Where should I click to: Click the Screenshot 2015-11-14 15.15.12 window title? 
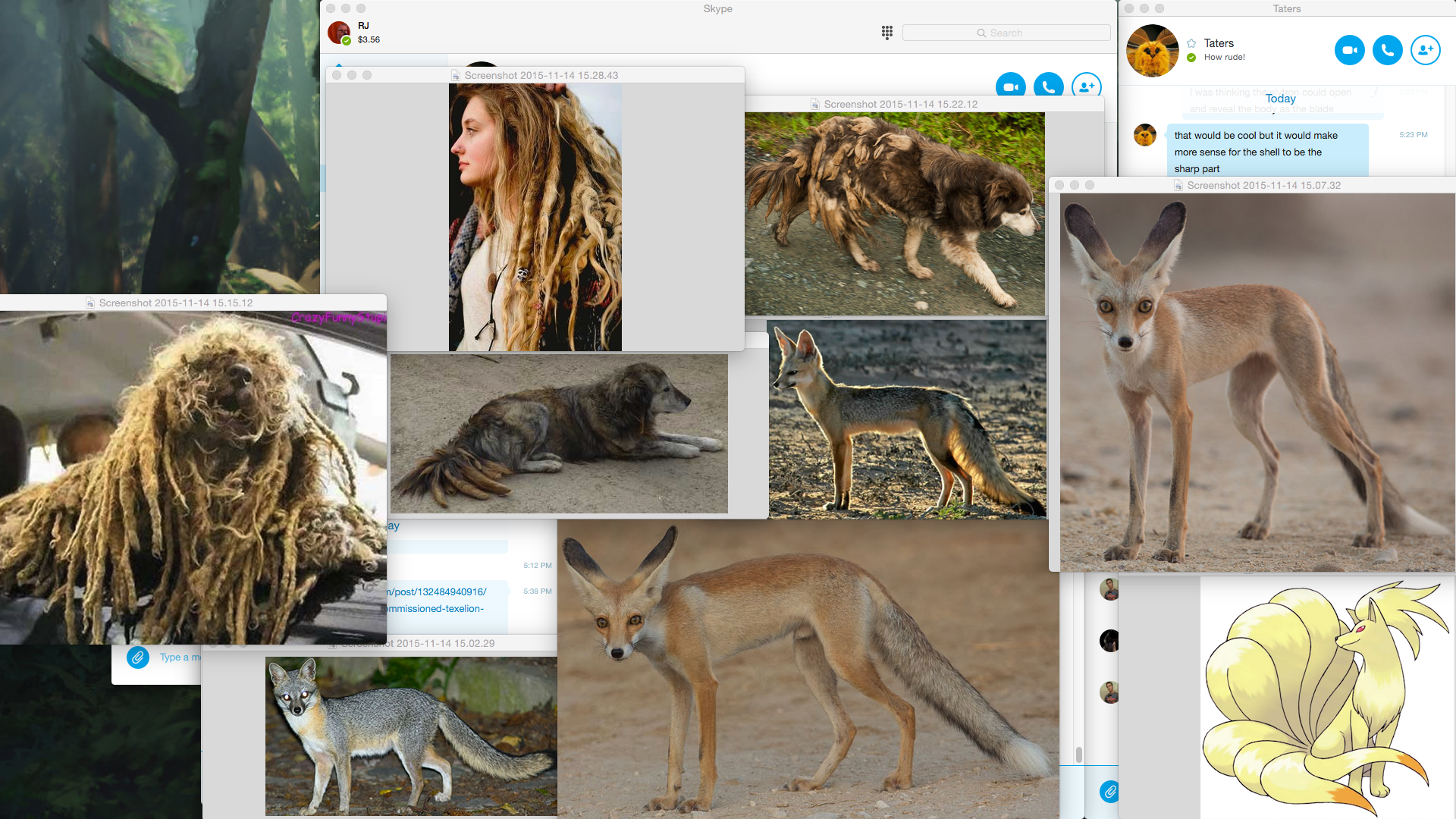175,303
